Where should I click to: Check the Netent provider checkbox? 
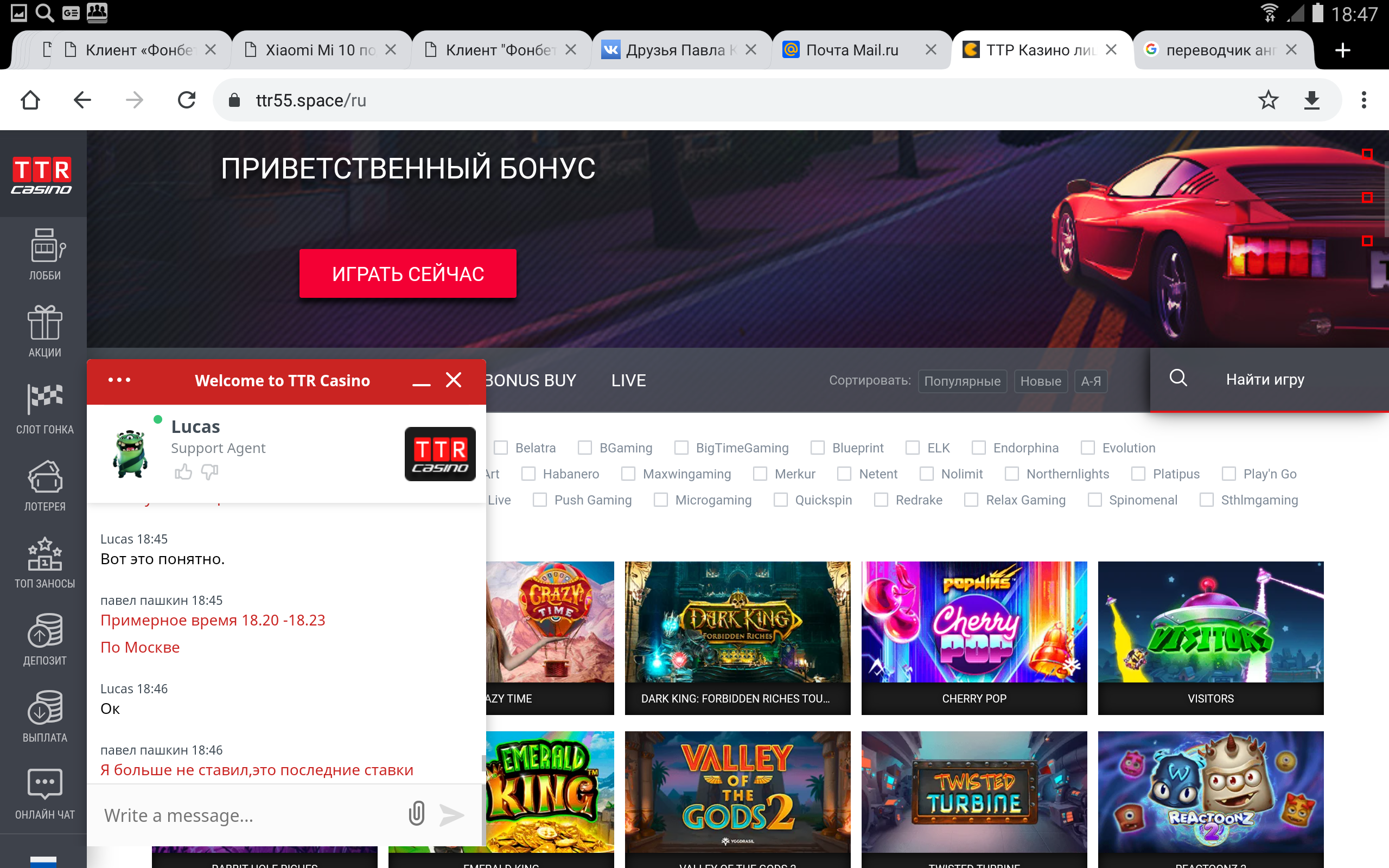tap(844, 474)
